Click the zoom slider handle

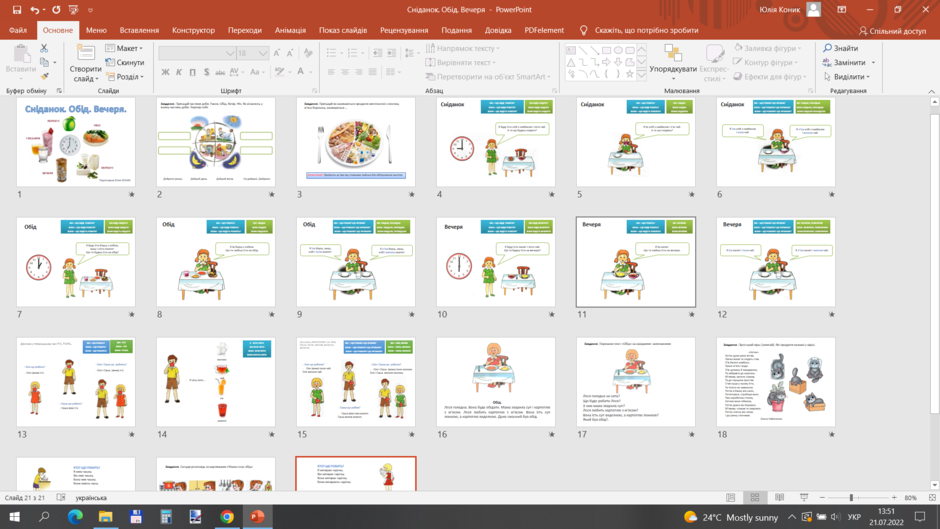851,498
